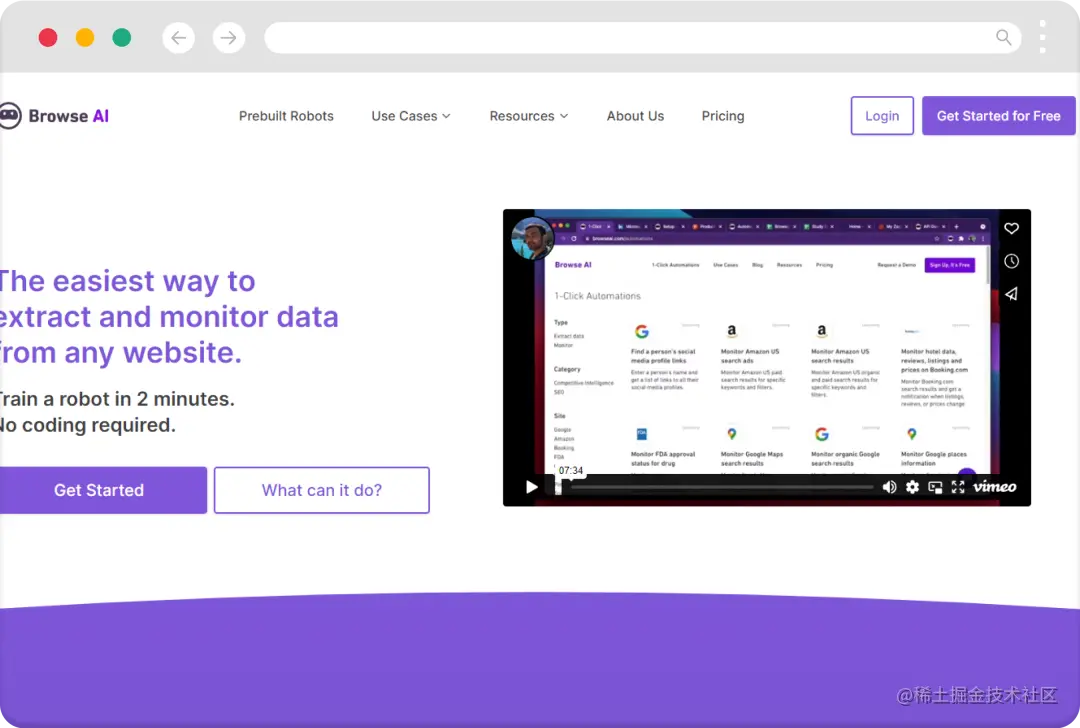
Task: Click the purple Get Started button
Action: click(101, 490)
